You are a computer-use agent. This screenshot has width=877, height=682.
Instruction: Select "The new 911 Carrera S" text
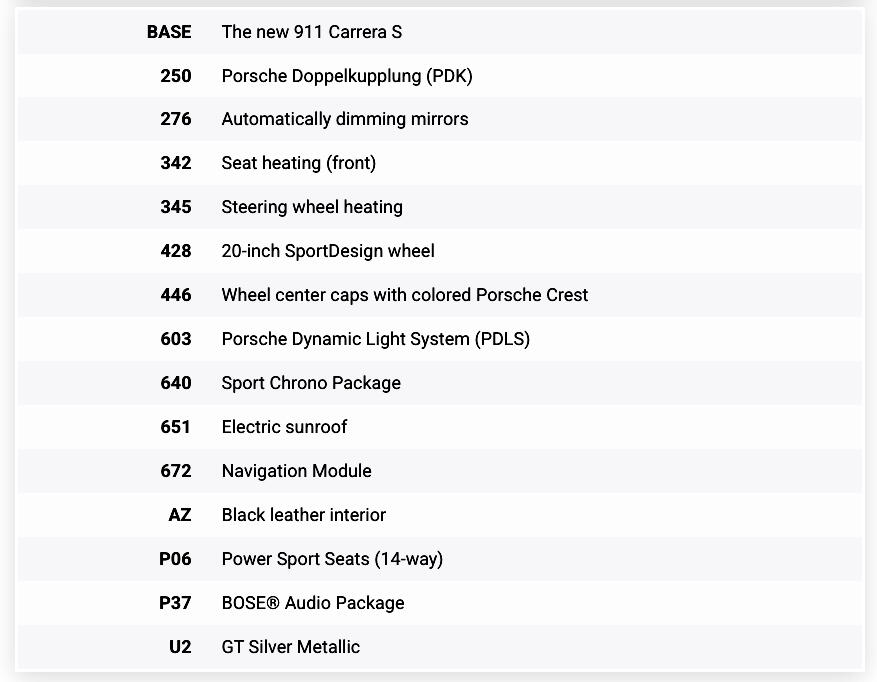click(x=312, y=32)
